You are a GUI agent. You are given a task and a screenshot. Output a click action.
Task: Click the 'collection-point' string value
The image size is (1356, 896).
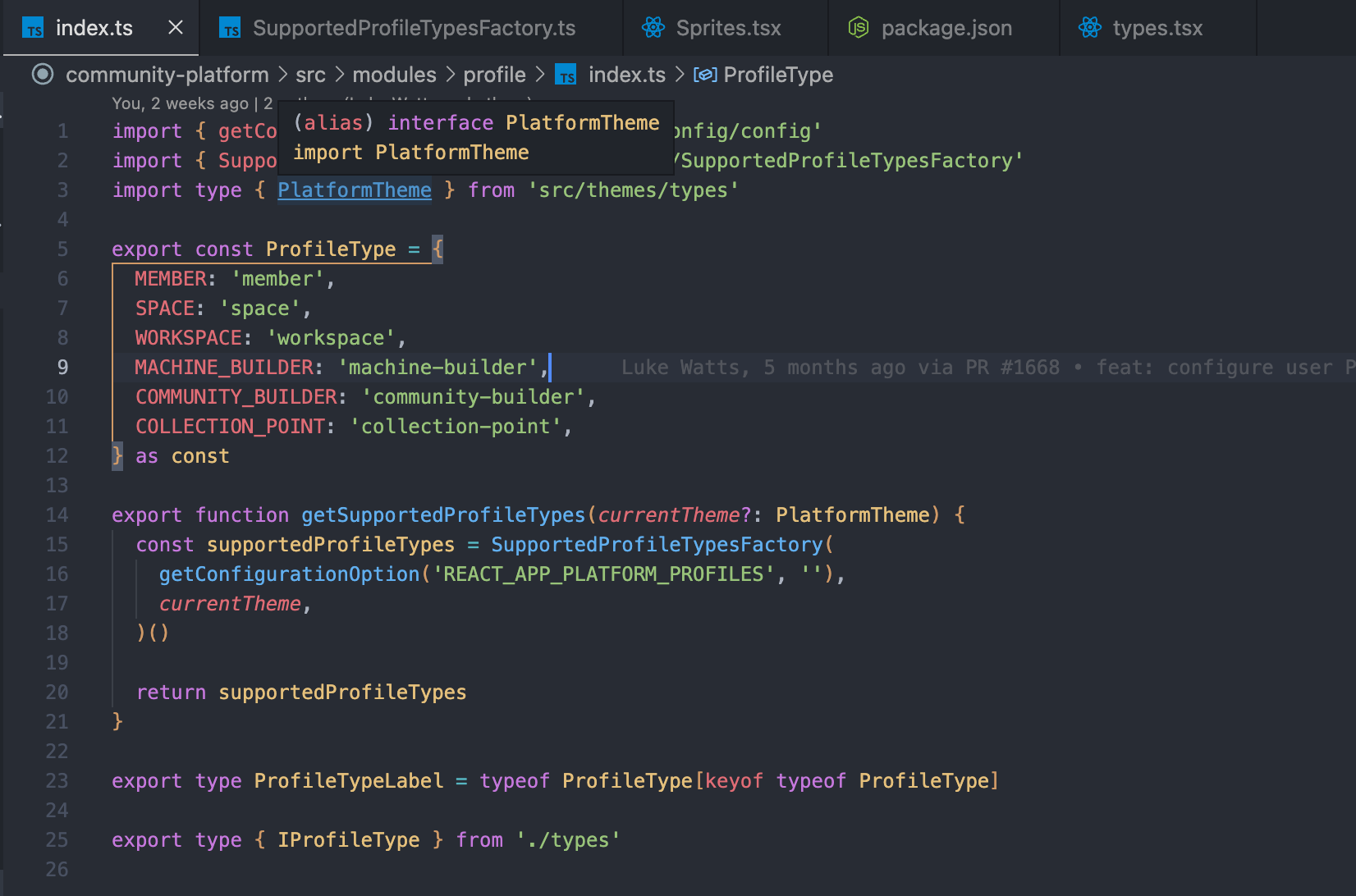pyautogui.click(x=456, y=427)
